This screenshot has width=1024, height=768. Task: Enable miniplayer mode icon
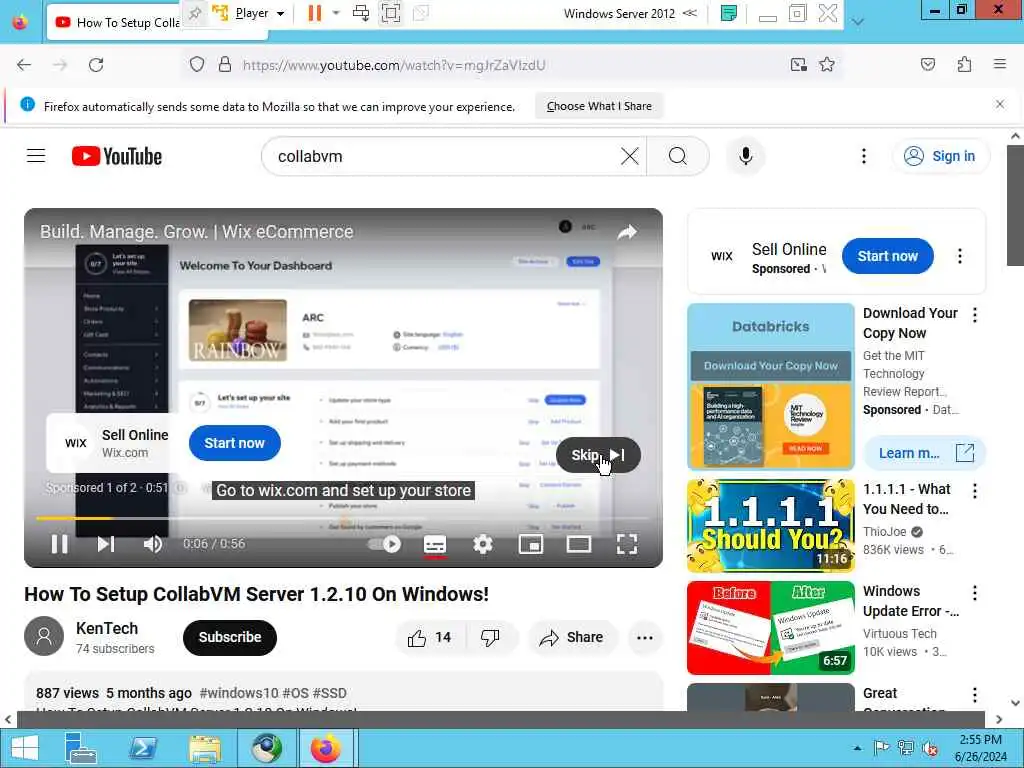531,544
